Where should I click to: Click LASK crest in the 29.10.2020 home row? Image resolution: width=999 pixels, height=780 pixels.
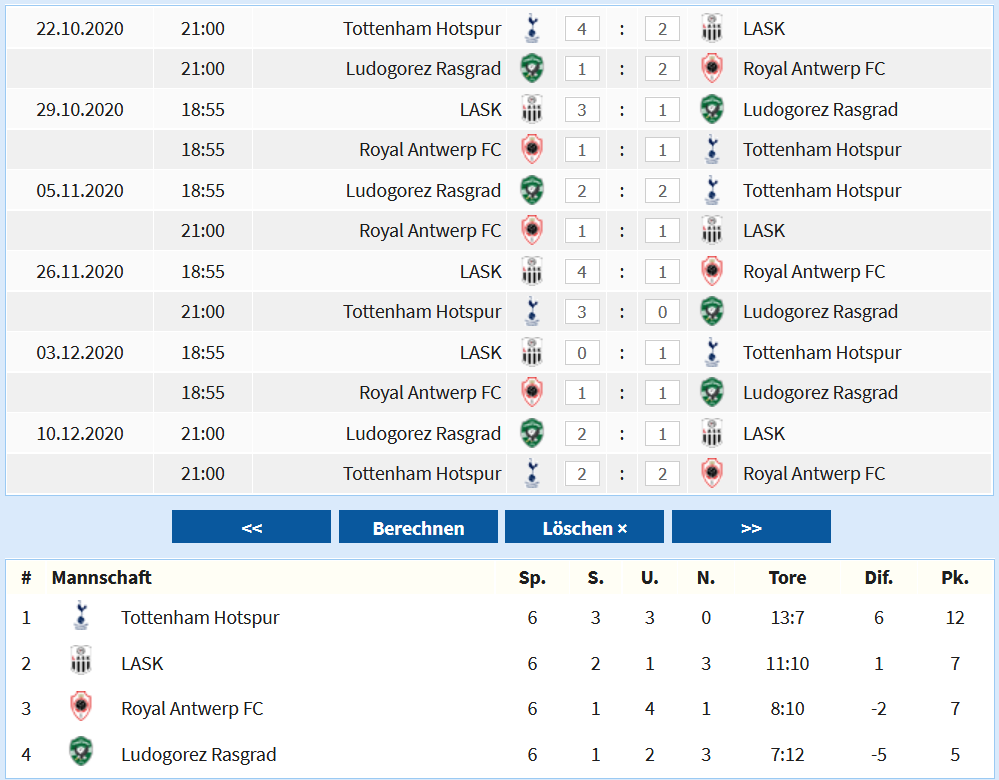pos(532,110)
